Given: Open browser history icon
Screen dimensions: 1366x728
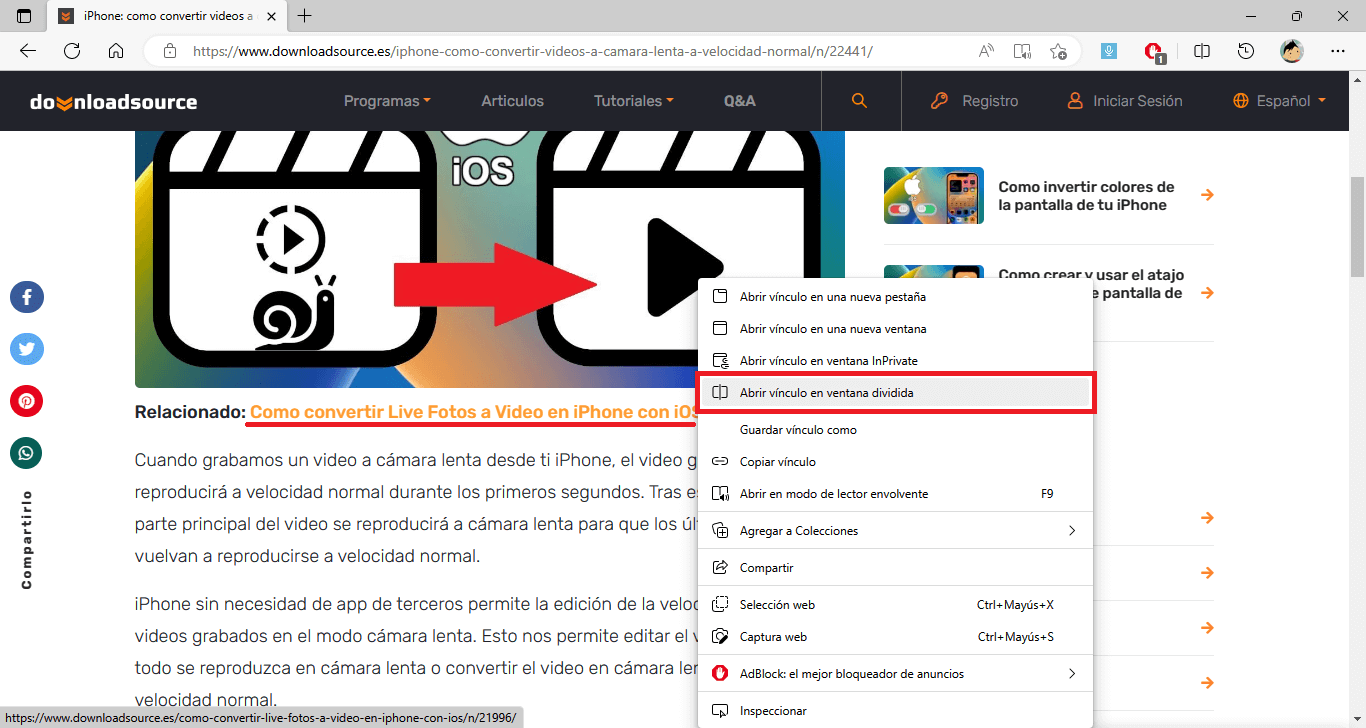Looking at the screenshot, I should [x=1246, y=51].
